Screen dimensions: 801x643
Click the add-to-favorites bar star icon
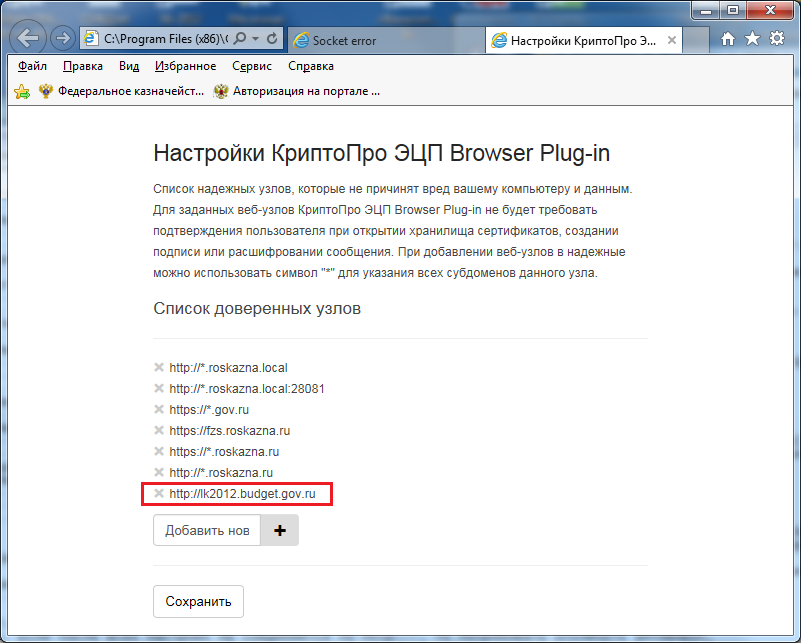(22, 91)
